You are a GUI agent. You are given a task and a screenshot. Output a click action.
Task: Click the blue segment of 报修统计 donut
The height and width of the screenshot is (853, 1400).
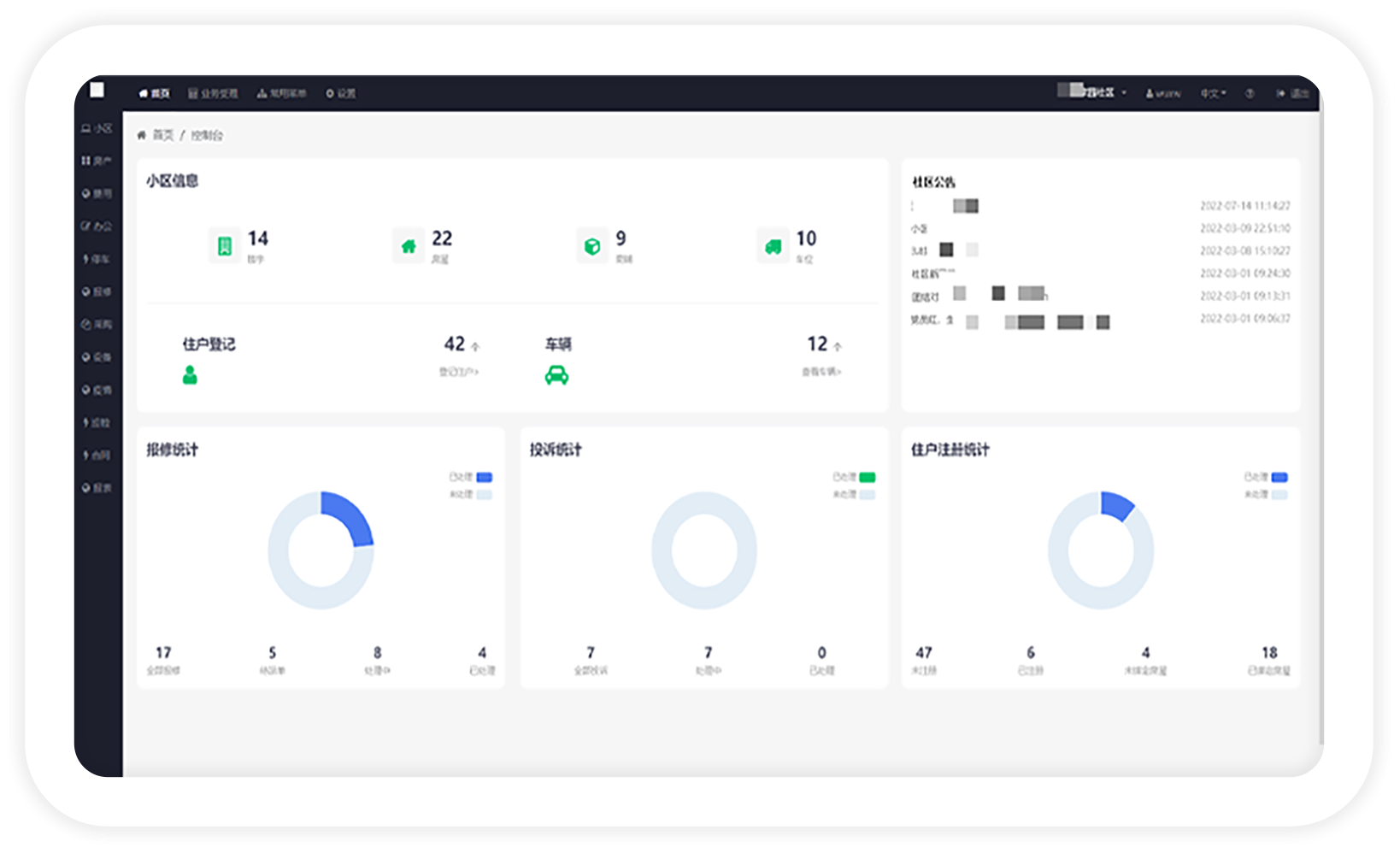coord(351,514)
